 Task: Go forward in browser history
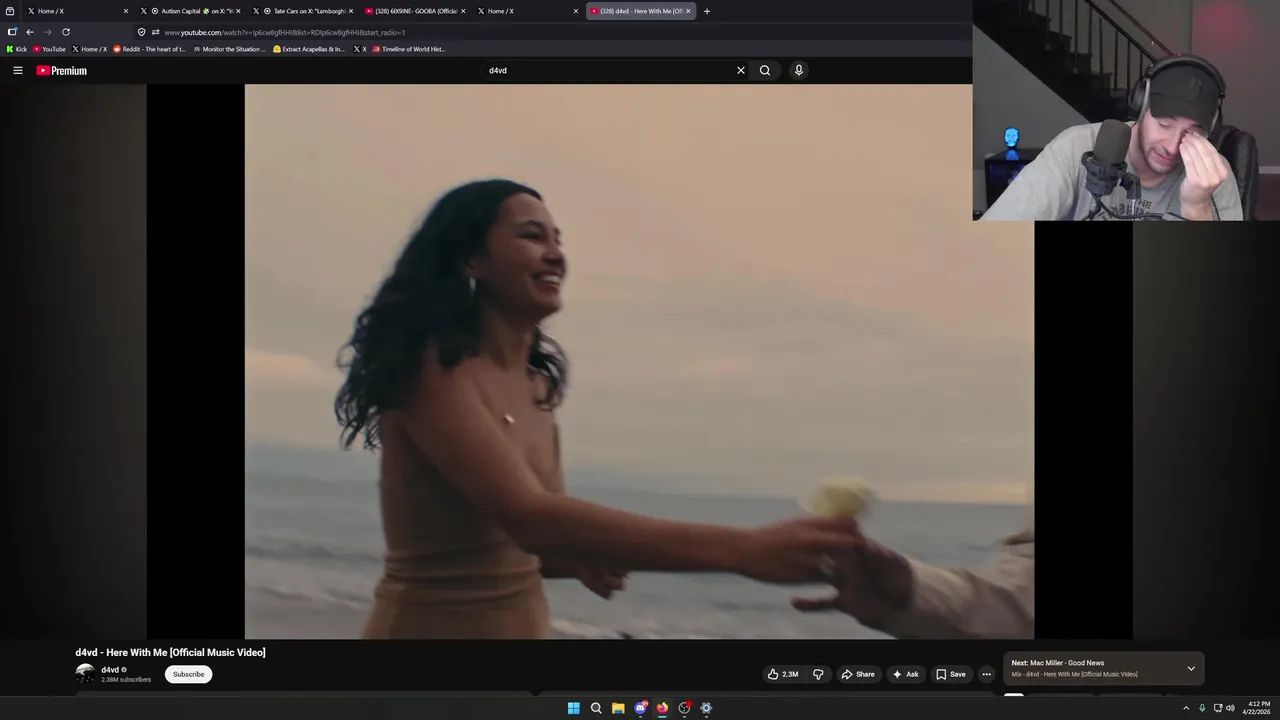tap(47, 32)
